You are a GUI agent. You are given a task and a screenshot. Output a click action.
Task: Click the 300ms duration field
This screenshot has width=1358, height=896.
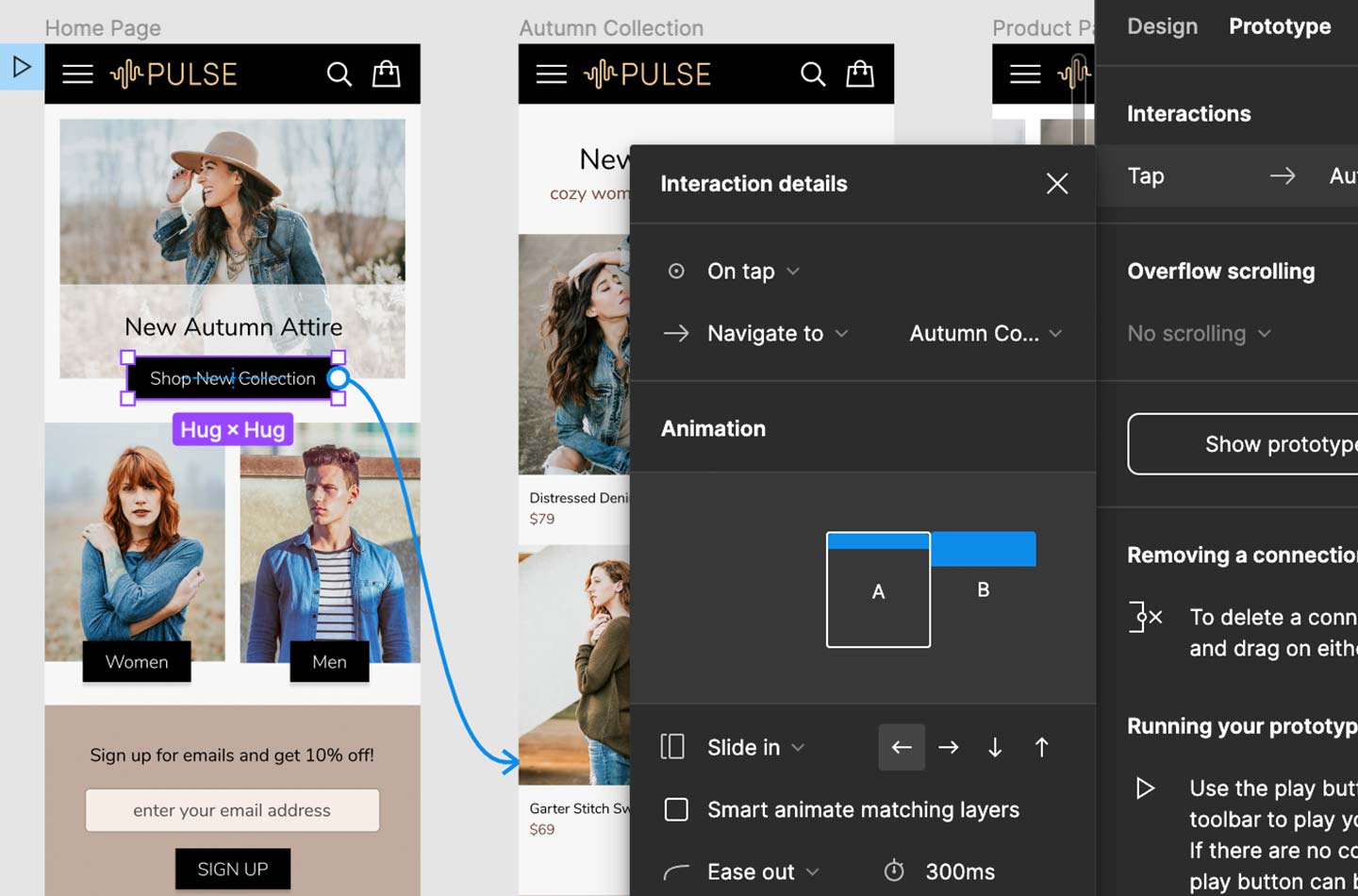pos(959,872)
